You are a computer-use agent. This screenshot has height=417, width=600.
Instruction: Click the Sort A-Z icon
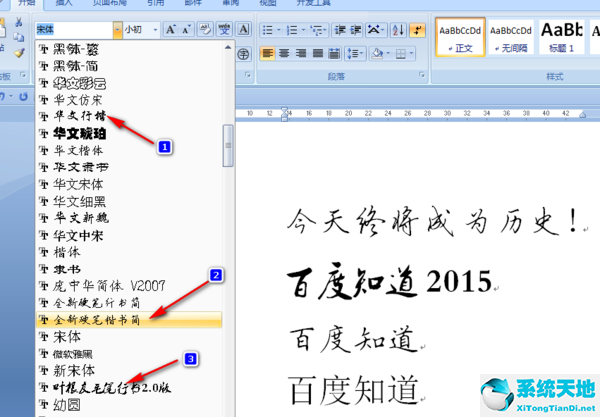[398, 30]
